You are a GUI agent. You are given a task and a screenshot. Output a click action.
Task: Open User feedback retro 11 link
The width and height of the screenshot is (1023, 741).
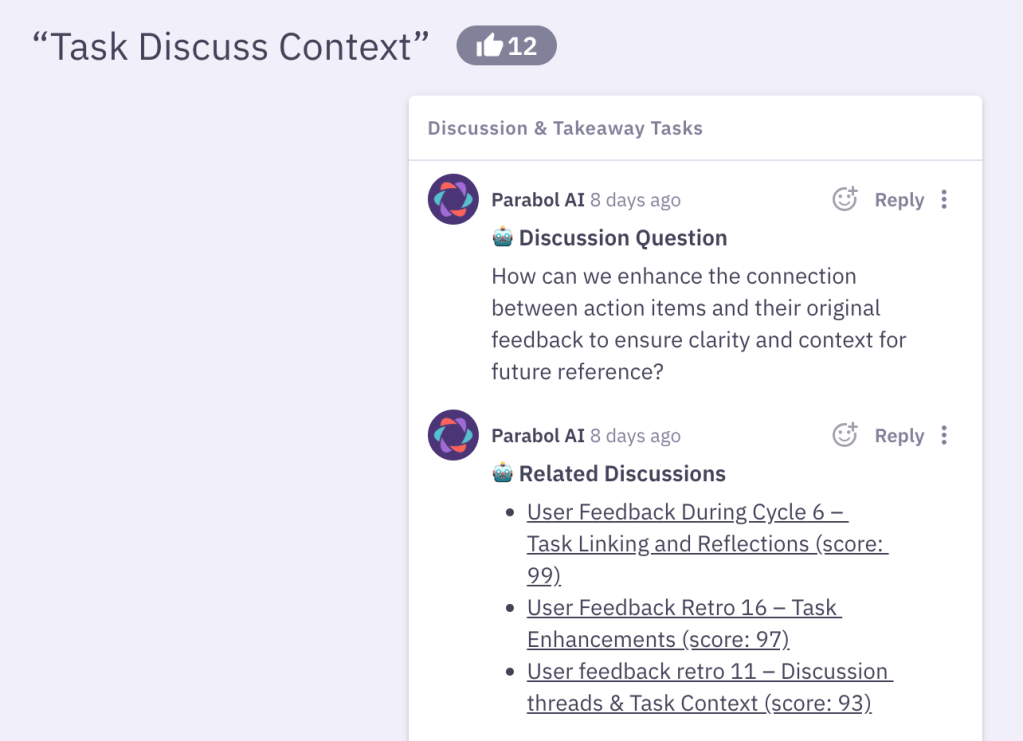coord(710,687)
